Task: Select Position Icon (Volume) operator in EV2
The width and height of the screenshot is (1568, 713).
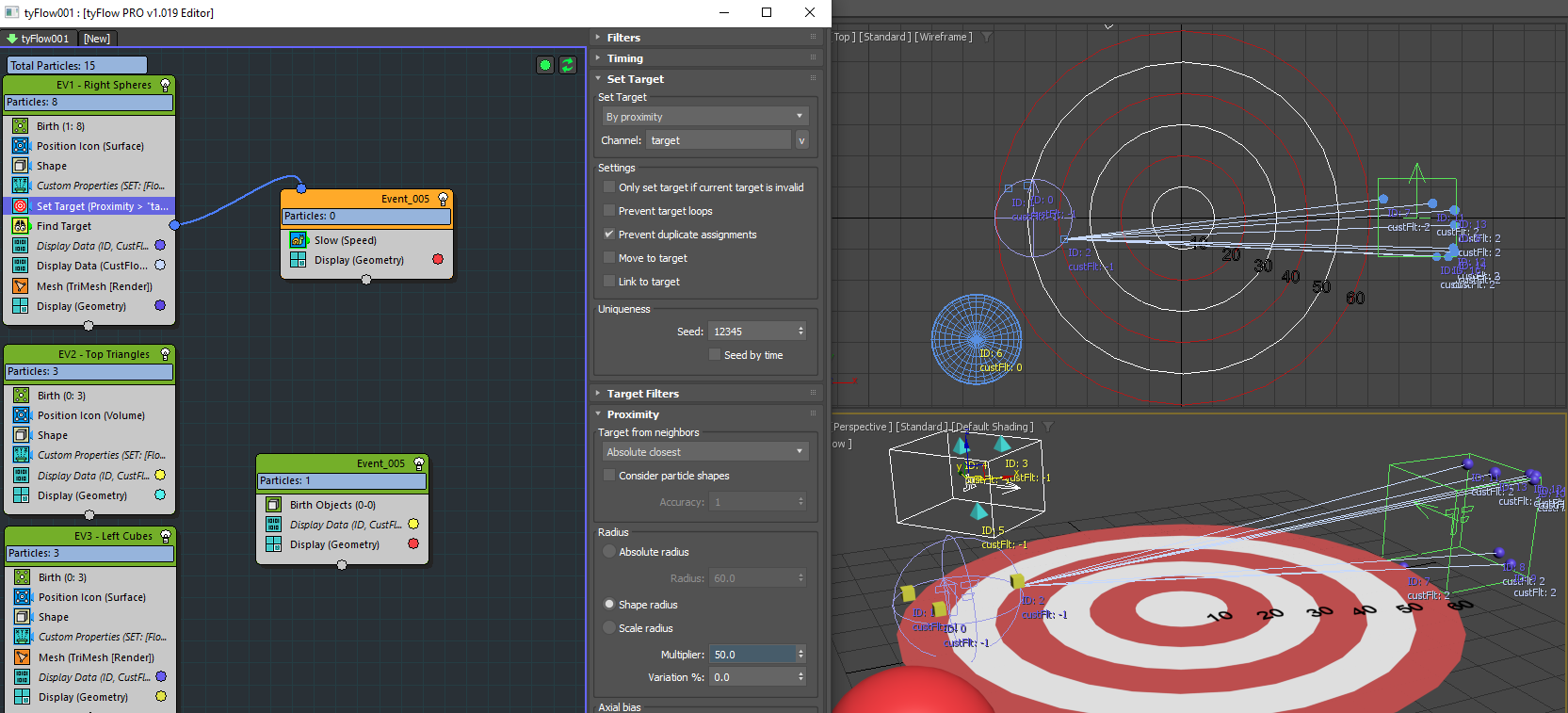Action: tap(89, 415)
